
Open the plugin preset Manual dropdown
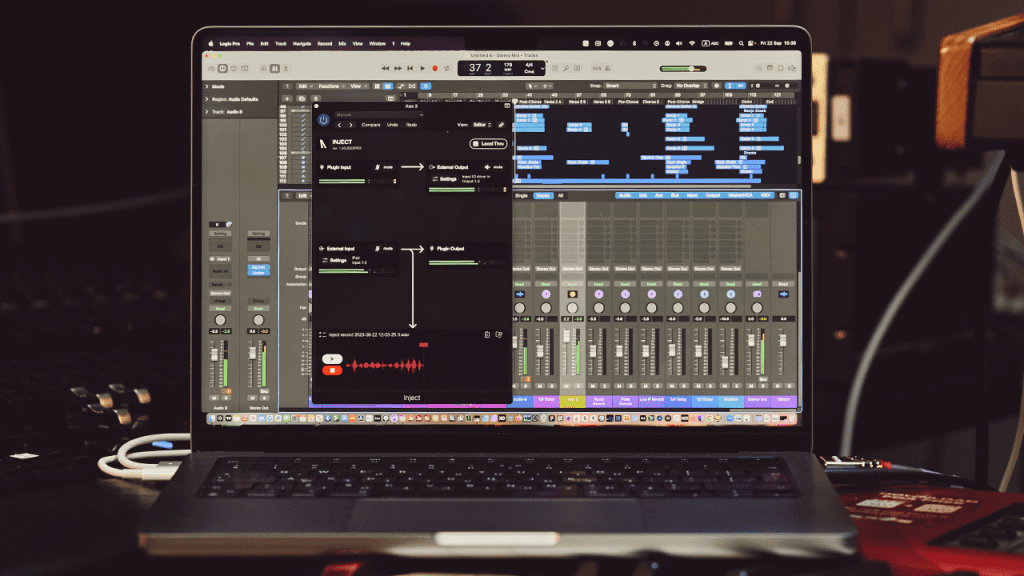point(379,115)
